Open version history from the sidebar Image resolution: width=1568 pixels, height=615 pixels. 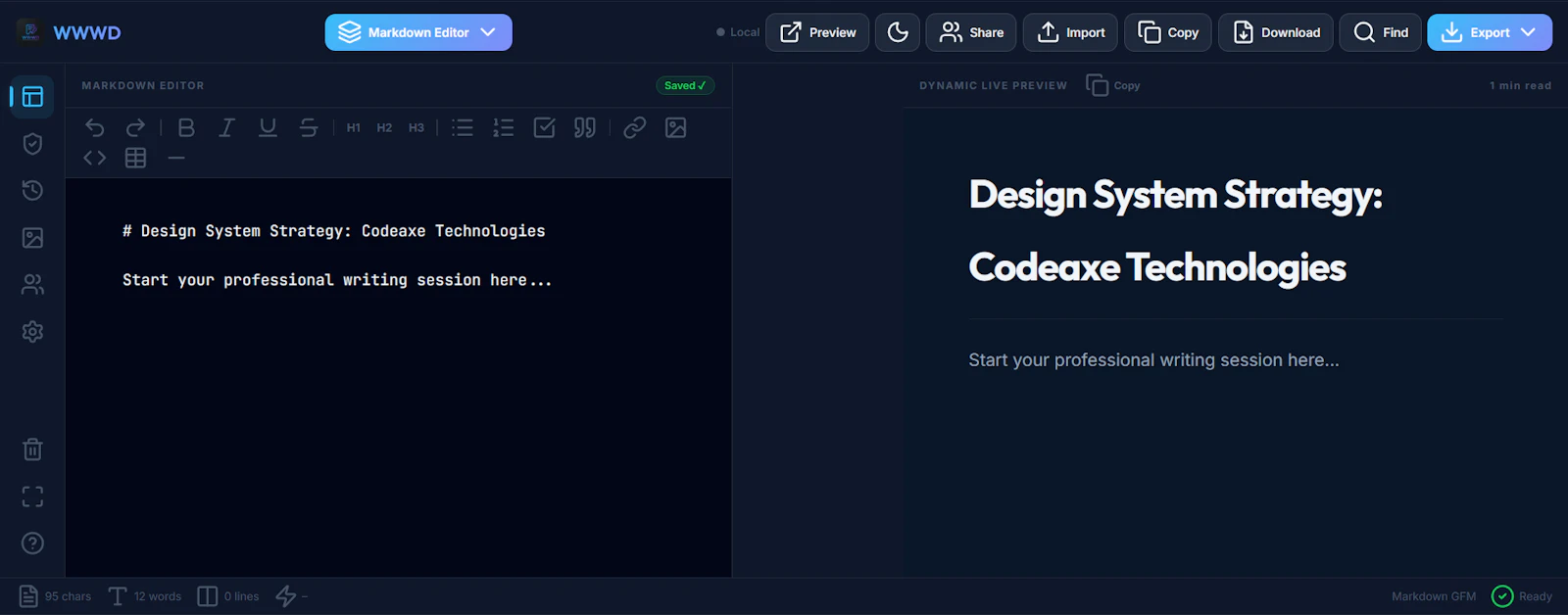tap(32, 191)
